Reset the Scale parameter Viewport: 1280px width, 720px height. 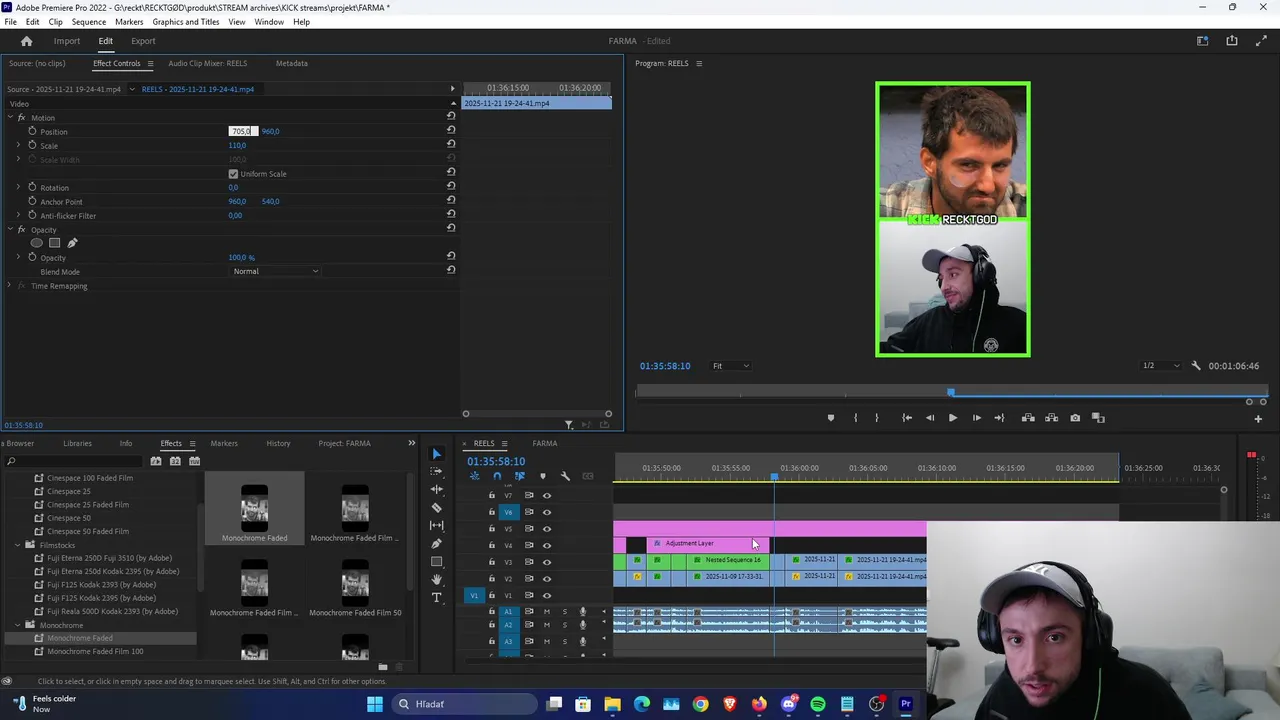[x=451, y=145]
